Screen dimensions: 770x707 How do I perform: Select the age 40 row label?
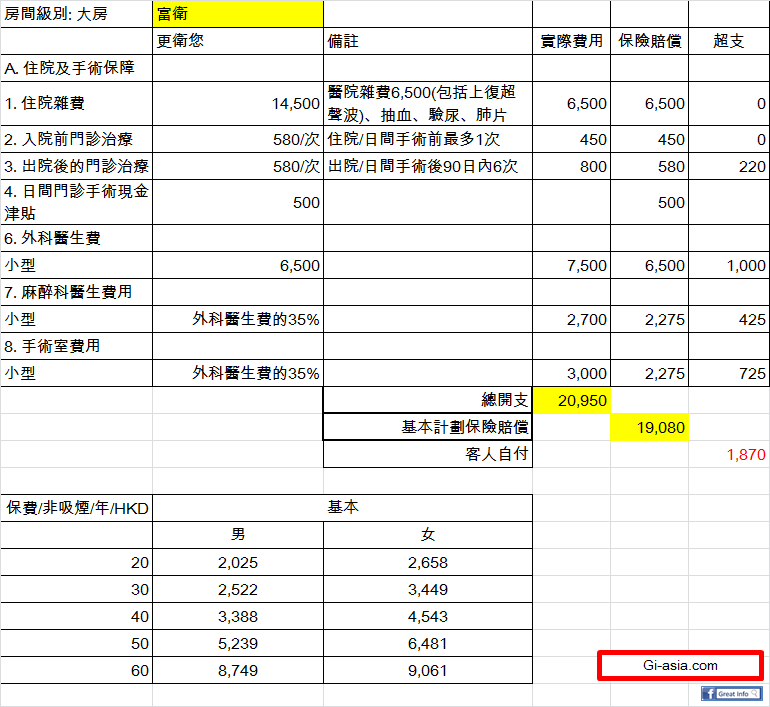pyautogui.click(x=77, y=616)
